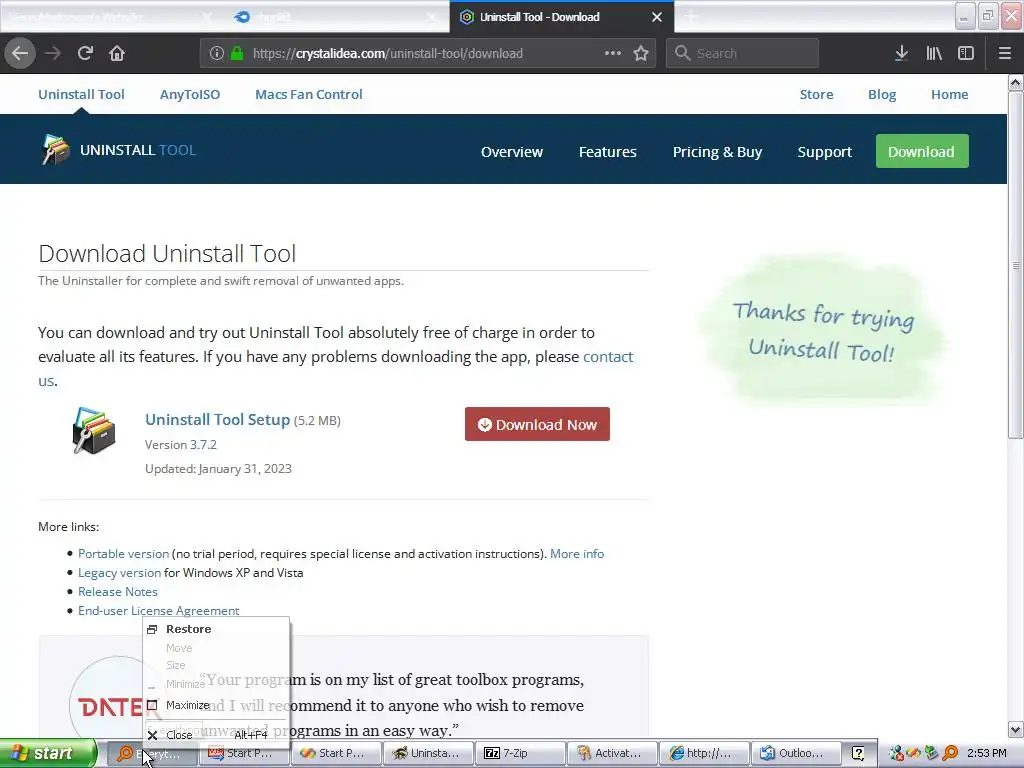Show site information for crystalidea.com
This screenshot has height=768, width=1024.
[217, 53]
